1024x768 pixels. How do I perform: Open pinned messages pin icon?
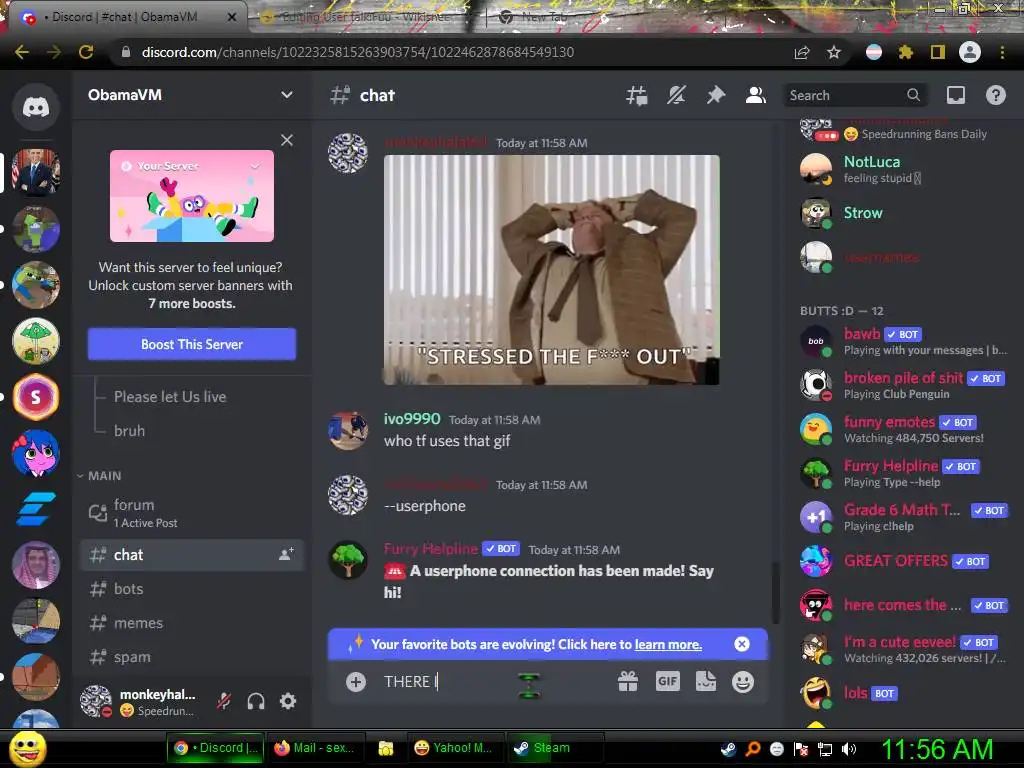click(x=716, y=95)
